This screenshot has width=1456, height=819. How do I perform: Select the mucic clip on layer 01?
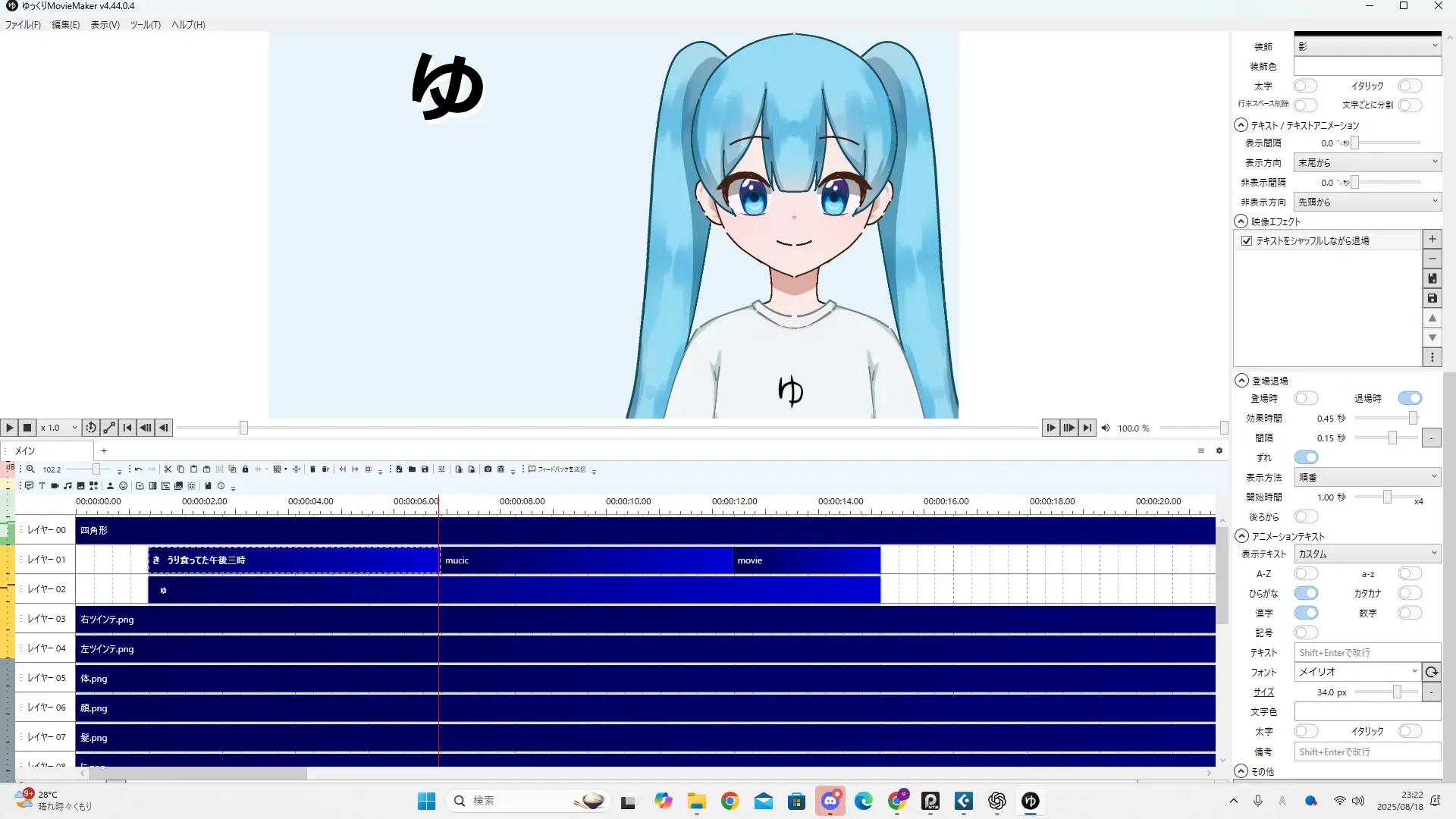tap(585, 560)
